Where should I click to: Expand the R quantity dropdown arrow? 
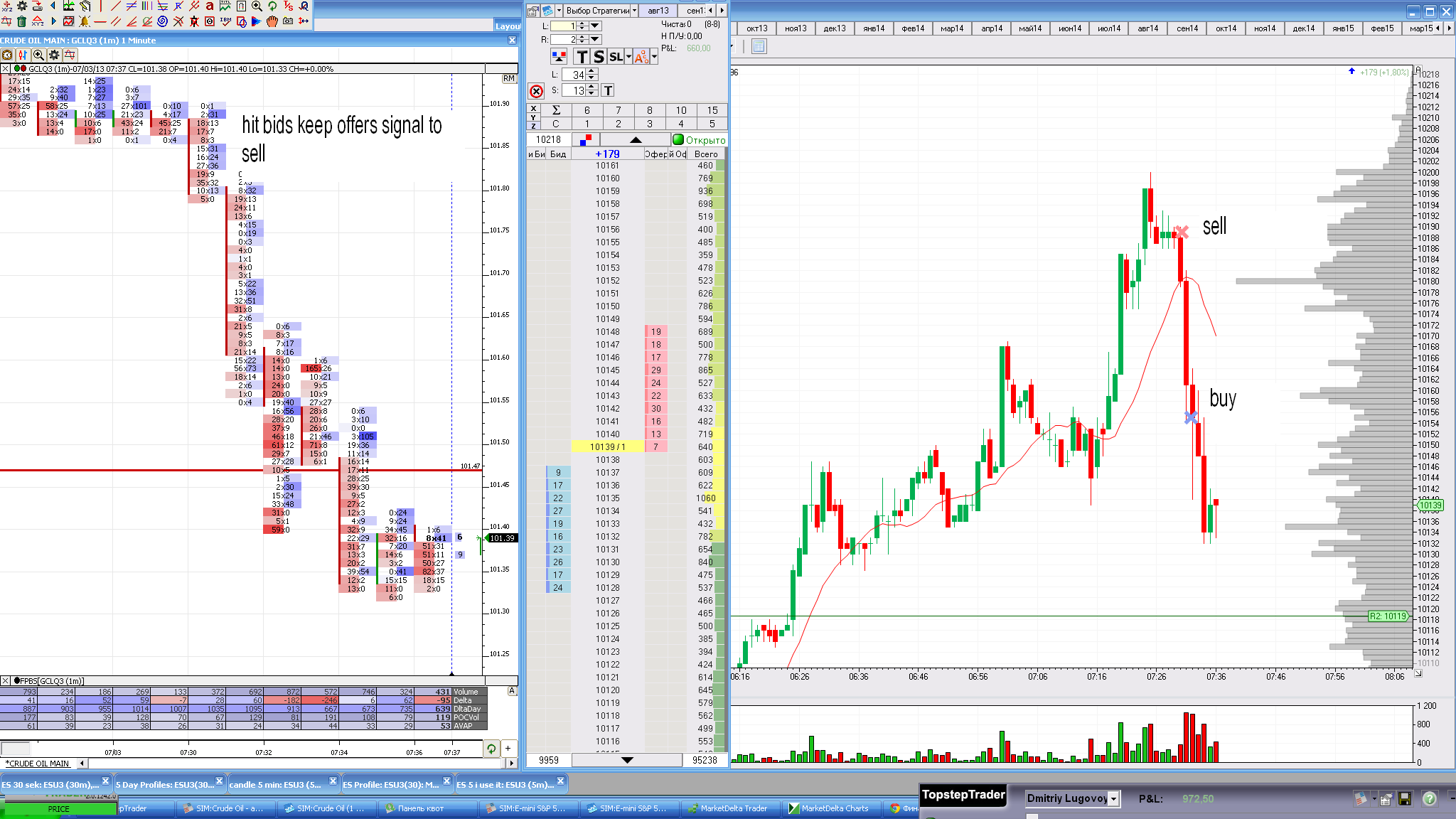(x=595, y=40)
